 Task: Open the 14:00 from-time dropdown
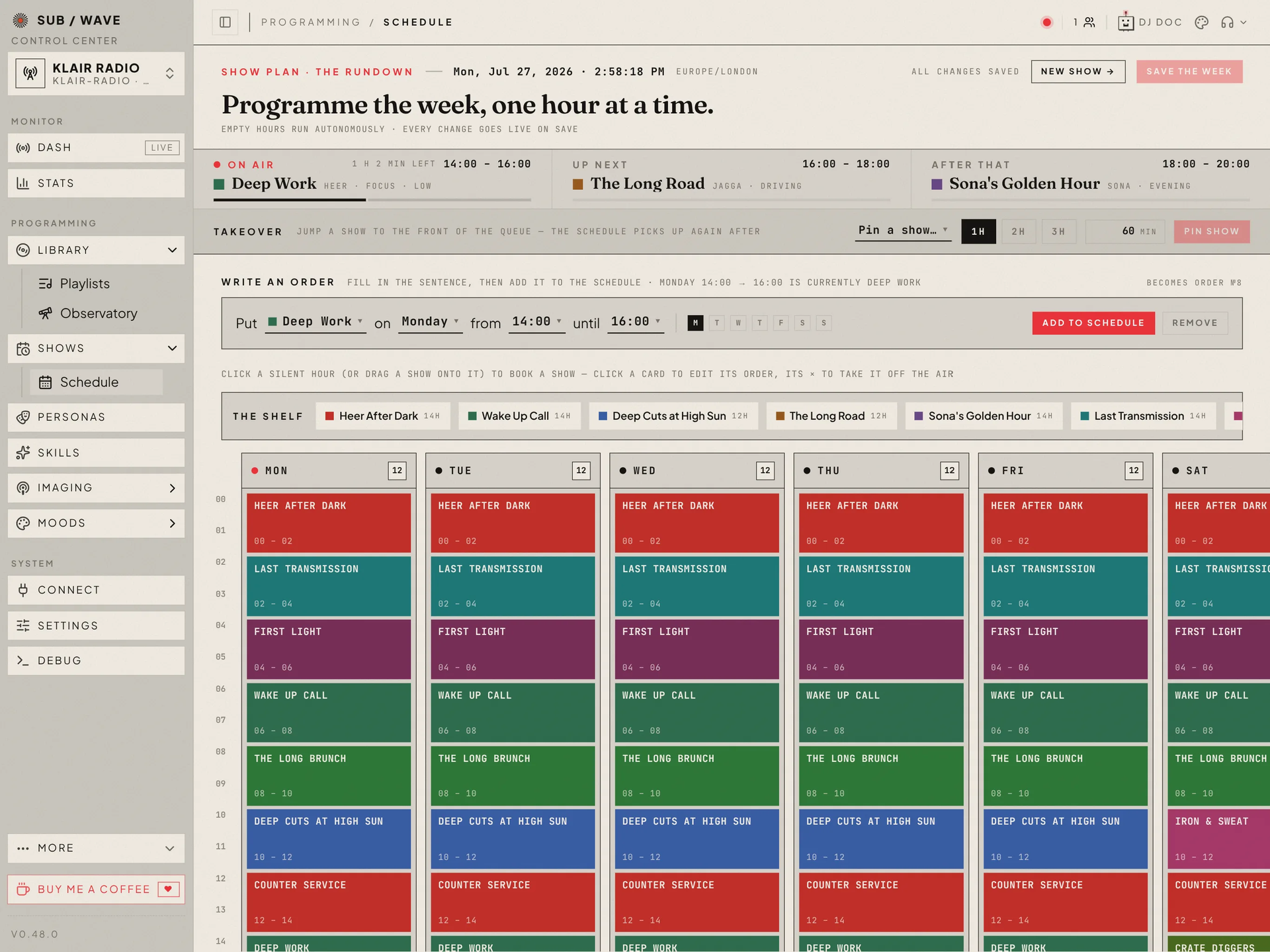click(537, 322)
